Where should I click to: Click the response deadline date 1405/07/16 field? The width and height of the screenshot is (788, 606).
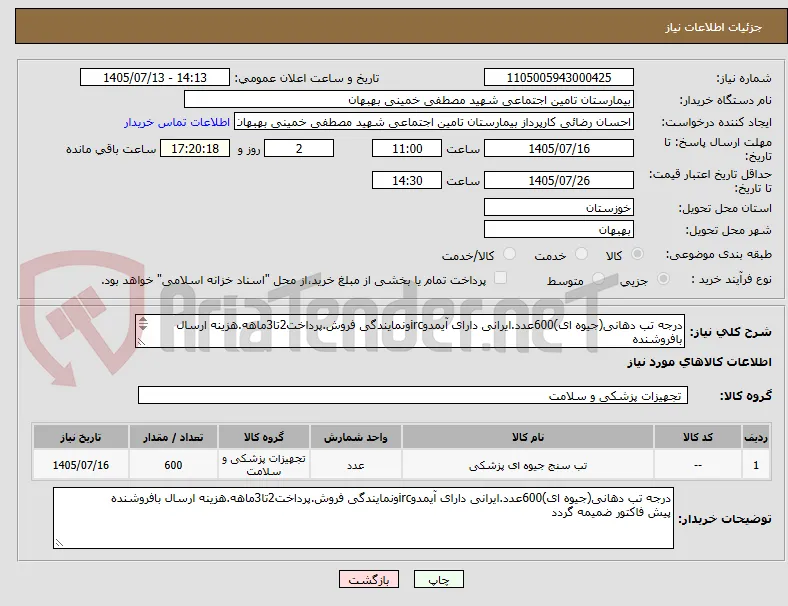pyautogui.click(x=558, y=149)
